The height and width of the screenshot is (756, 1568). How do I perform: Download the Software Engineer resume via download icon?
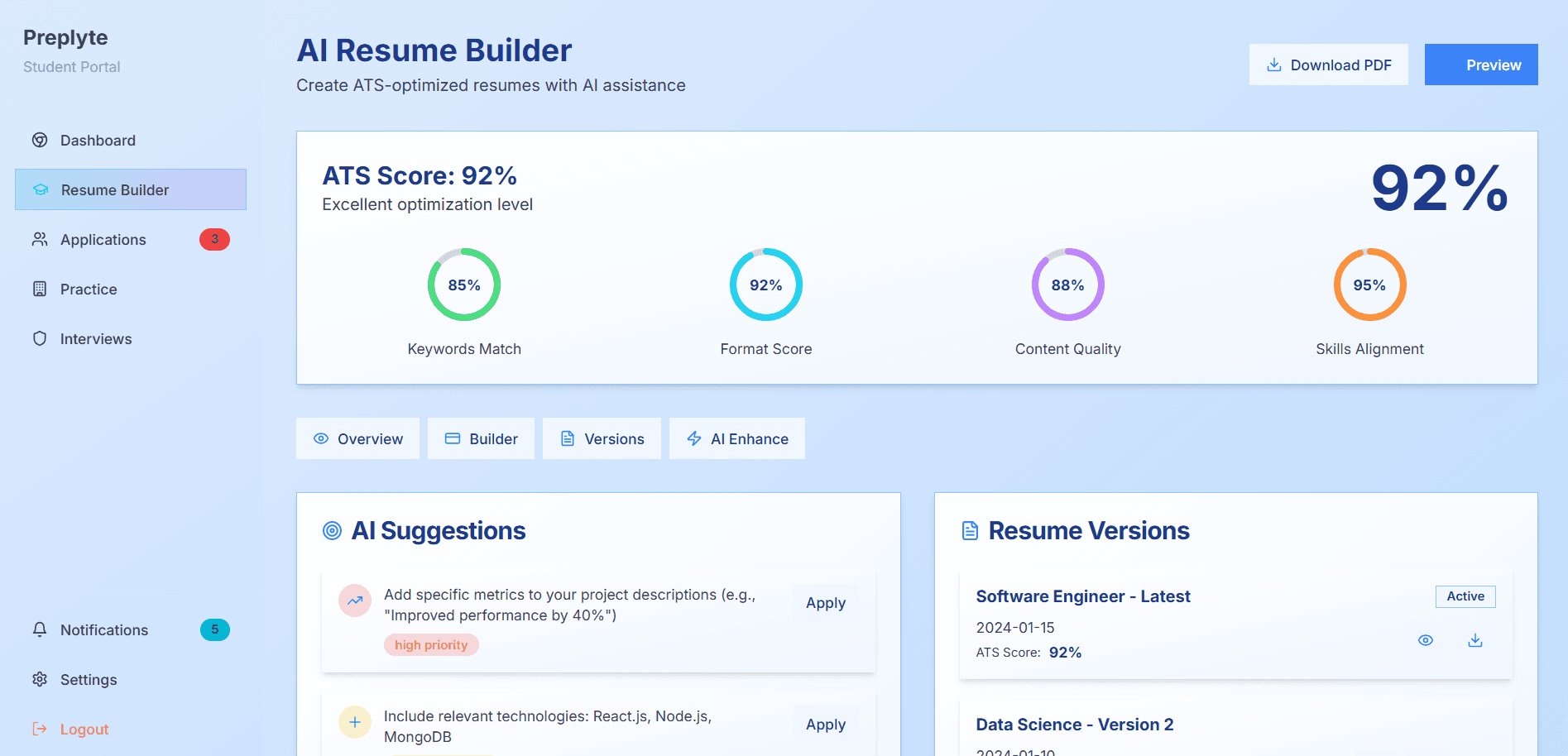point(1474,639)
